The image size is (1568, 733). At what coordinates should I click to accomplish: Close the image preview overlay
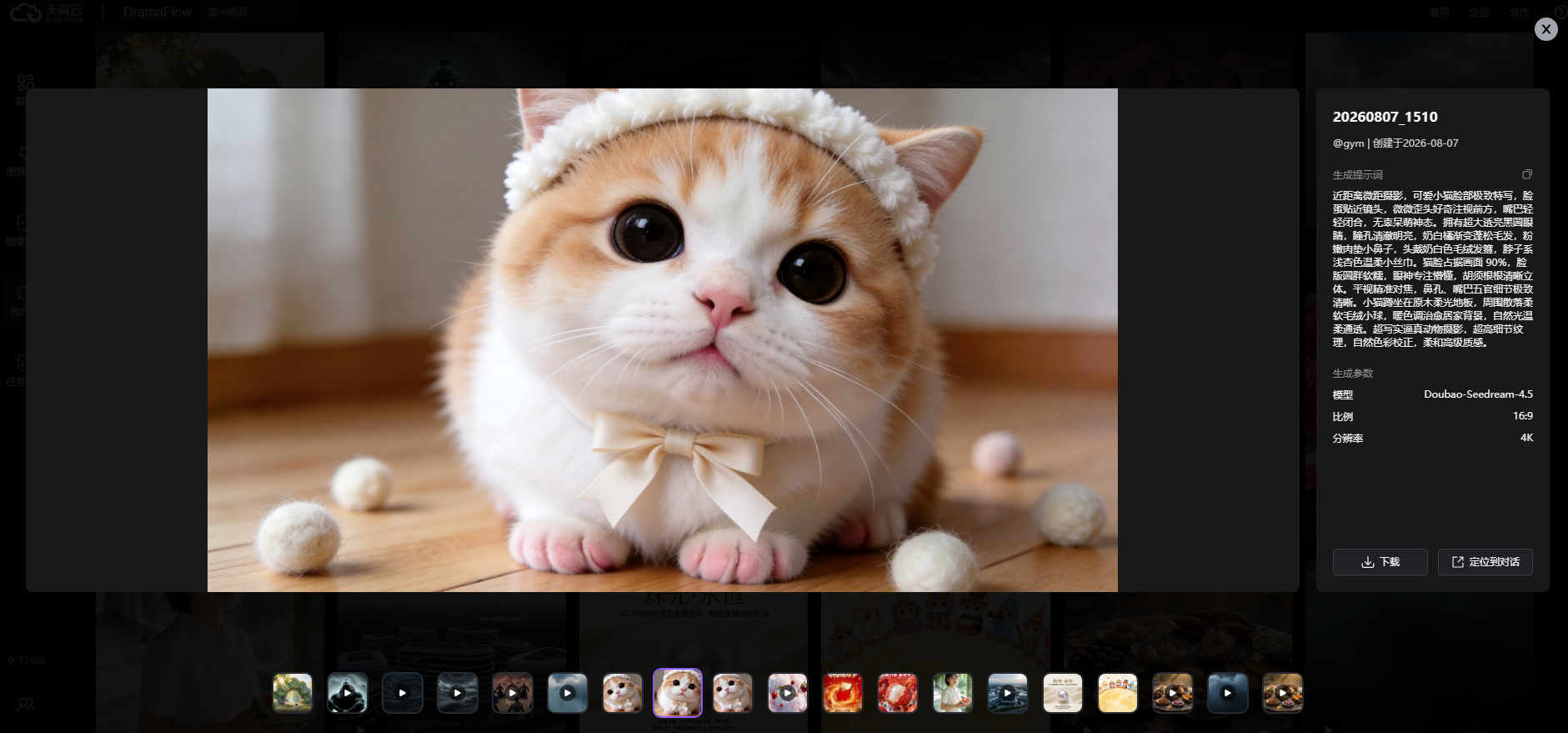coord(1545,29)
